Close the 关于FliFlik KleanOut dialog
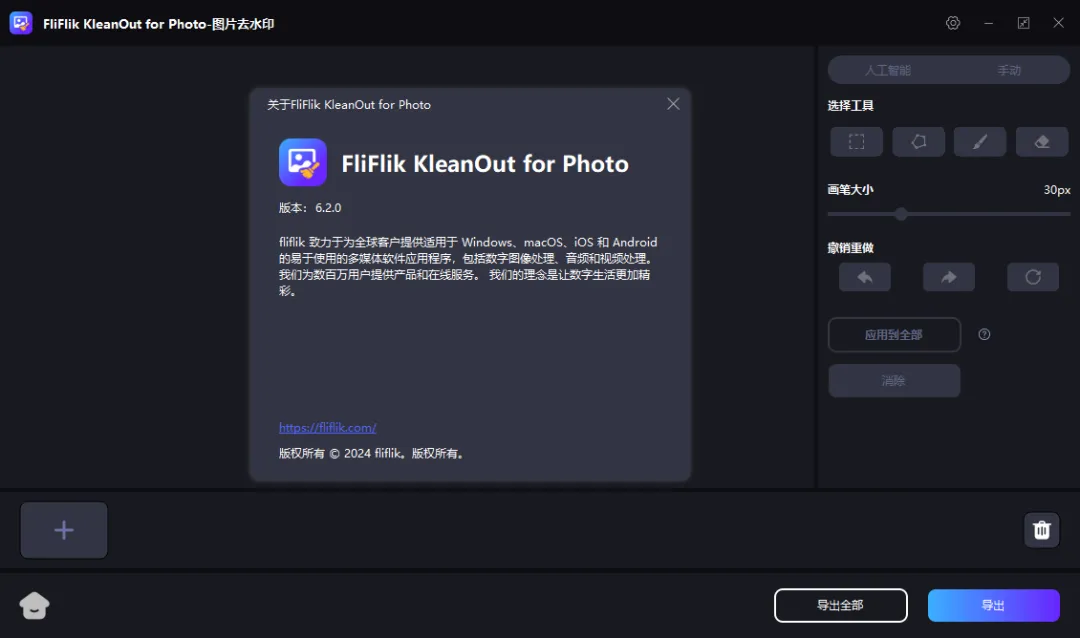1080x638 pixels. (673, 104)
